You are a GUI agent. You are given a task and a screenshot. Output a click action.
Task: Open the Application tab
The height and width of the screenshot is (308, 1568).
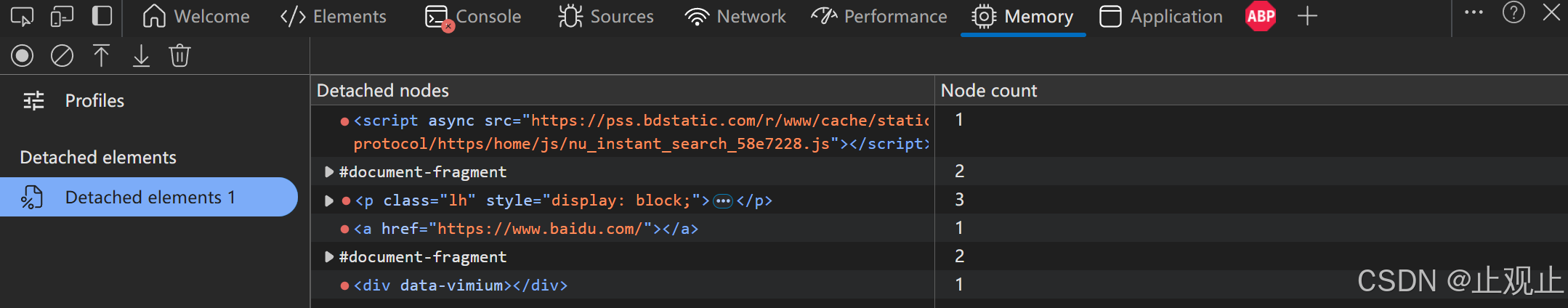(x=1161, y=16)
